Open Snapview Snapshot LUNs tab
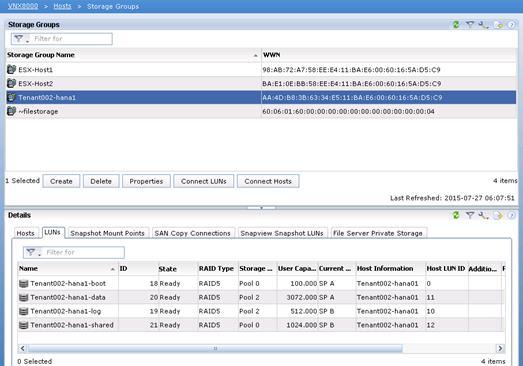The width and height of the screenshot is (523, 366). point(282,233)
